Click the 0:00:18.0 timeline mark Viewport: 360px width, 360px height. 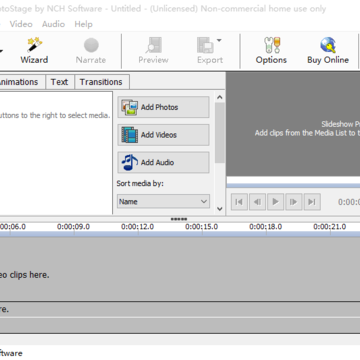pyautogui.click(x=266, y=227)
